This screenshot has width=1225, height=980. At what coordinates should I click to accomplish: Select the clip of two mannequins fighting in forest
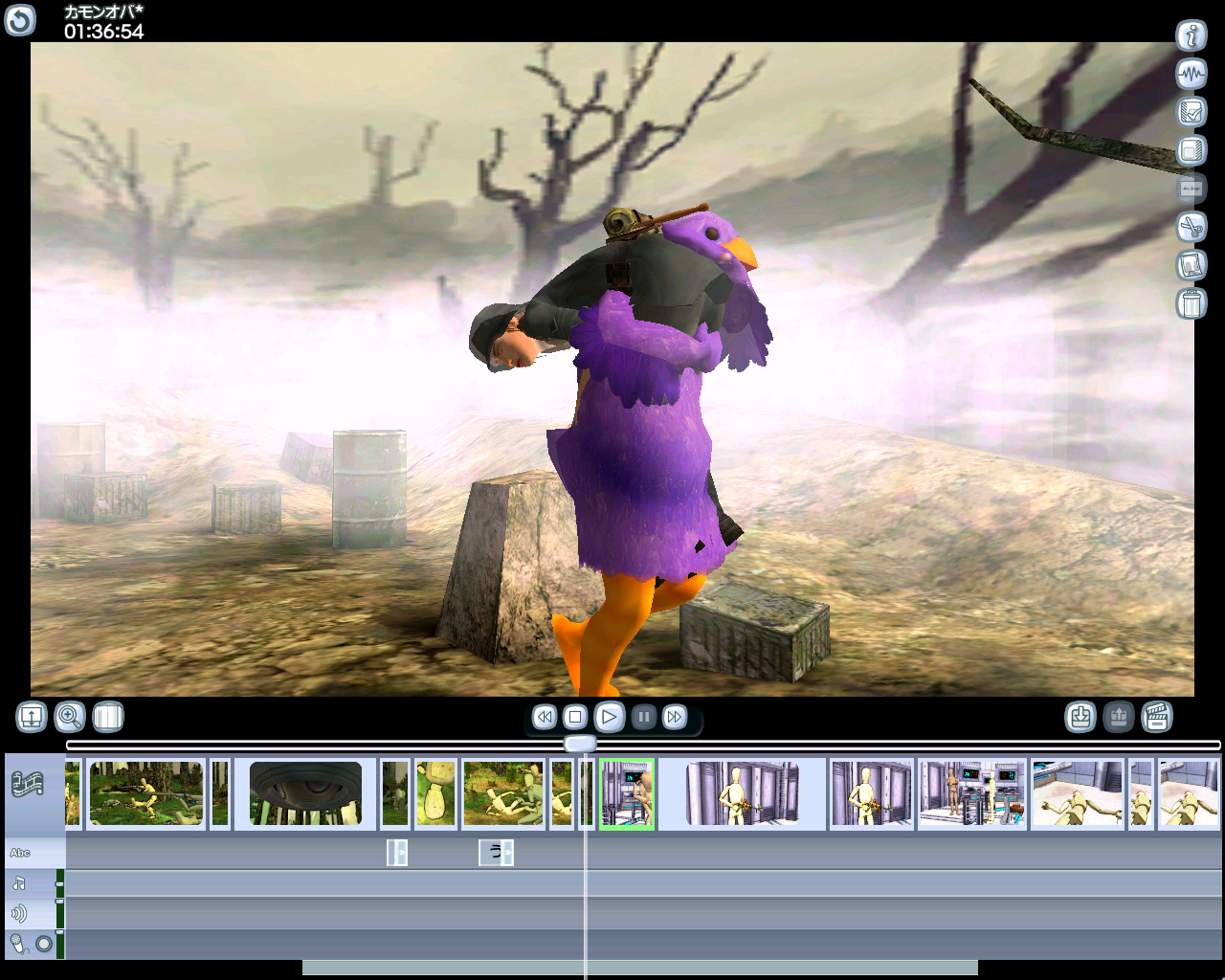(503, 793)
